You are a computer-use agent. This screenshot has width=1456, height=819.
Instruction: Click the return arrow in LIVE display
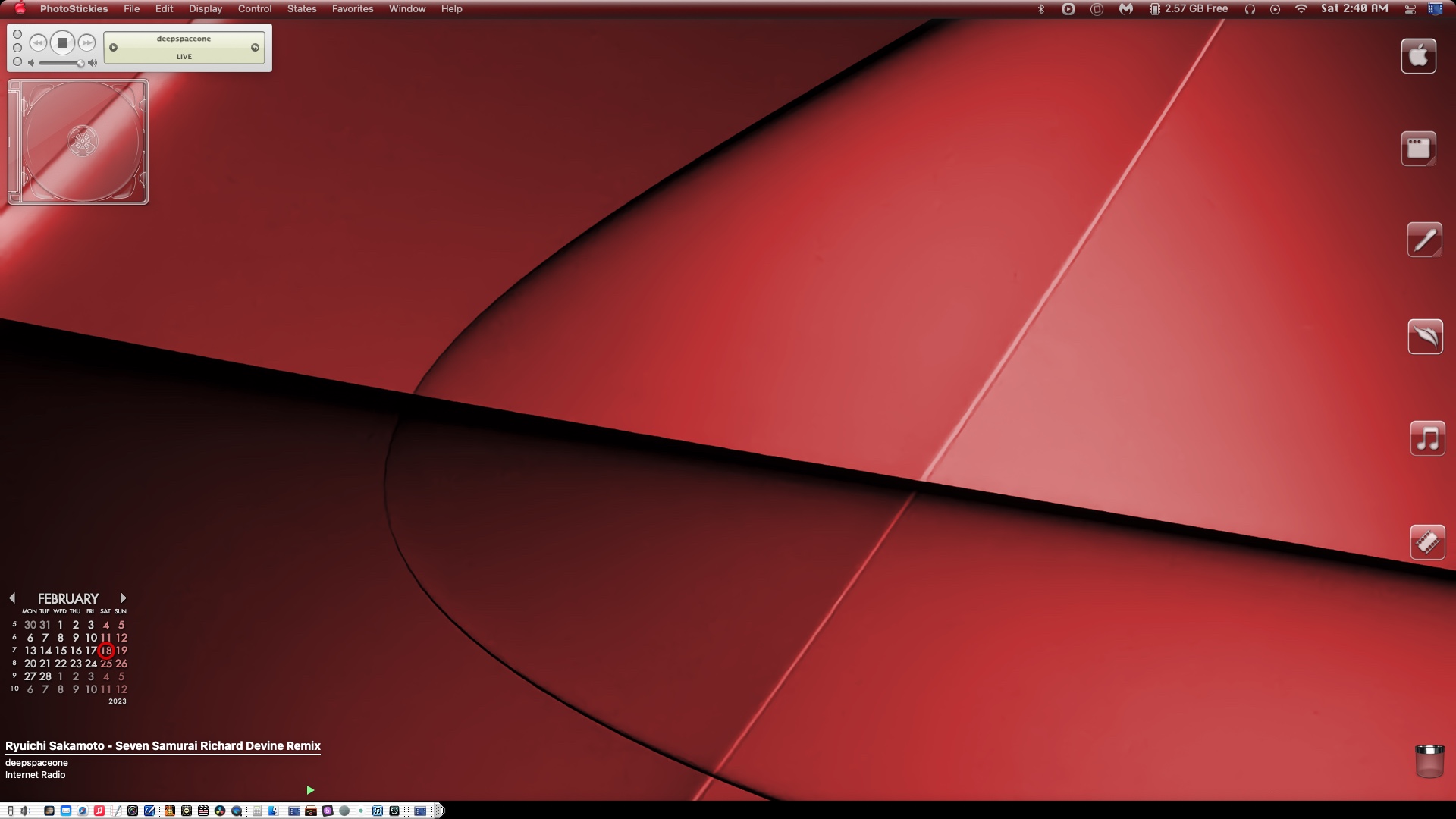coord(255,48)
